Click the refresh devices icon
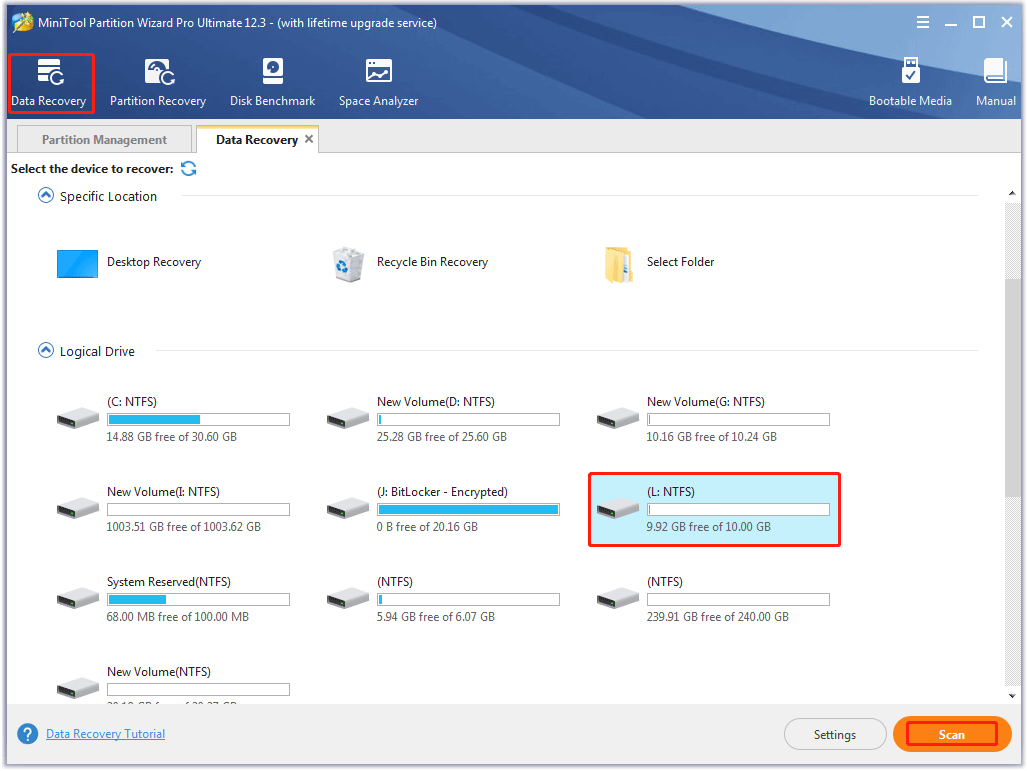1027x771 pixels. (189, 169)
